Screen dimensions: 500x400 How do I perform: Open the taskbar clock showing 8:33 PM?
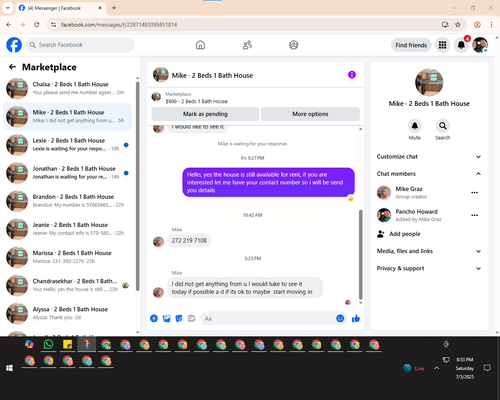click(465, 368)
